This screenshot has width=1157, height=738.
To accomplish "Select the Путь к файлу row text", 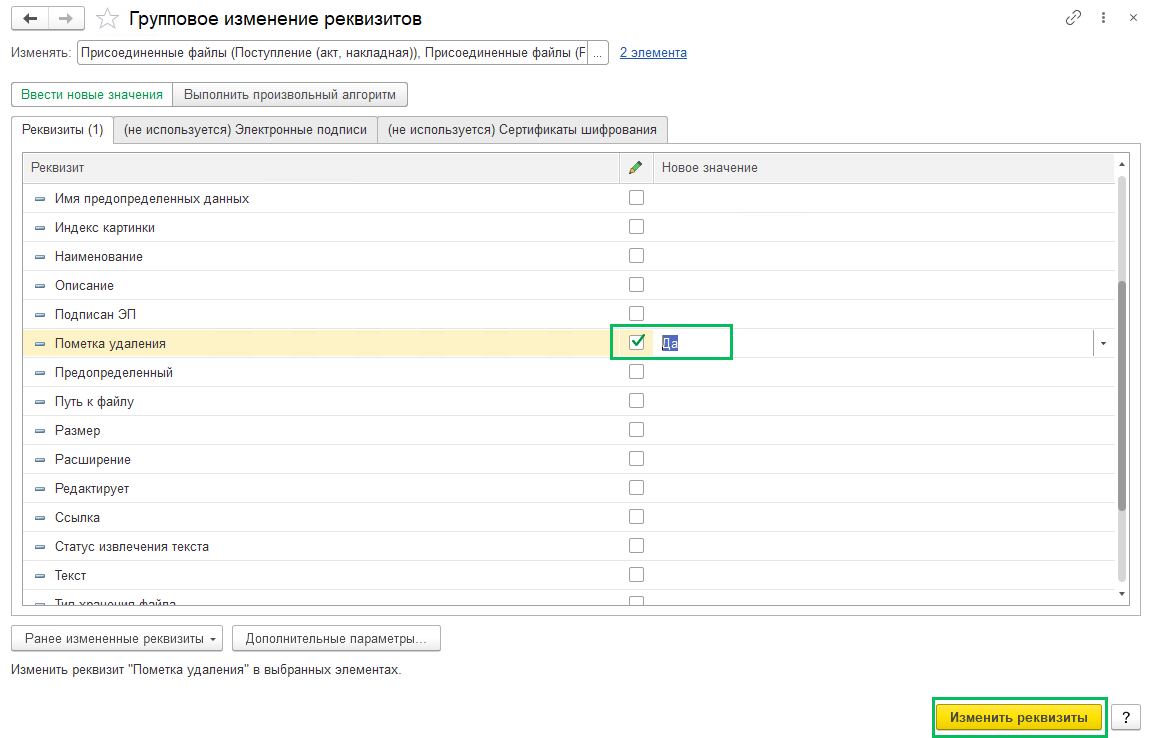I will point(94,402).
